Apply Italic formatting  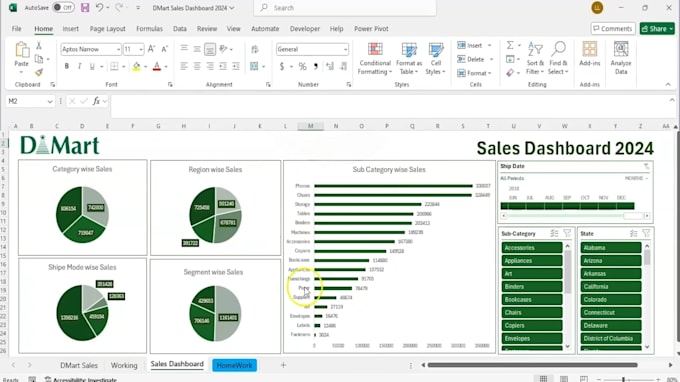coord(79,66)
